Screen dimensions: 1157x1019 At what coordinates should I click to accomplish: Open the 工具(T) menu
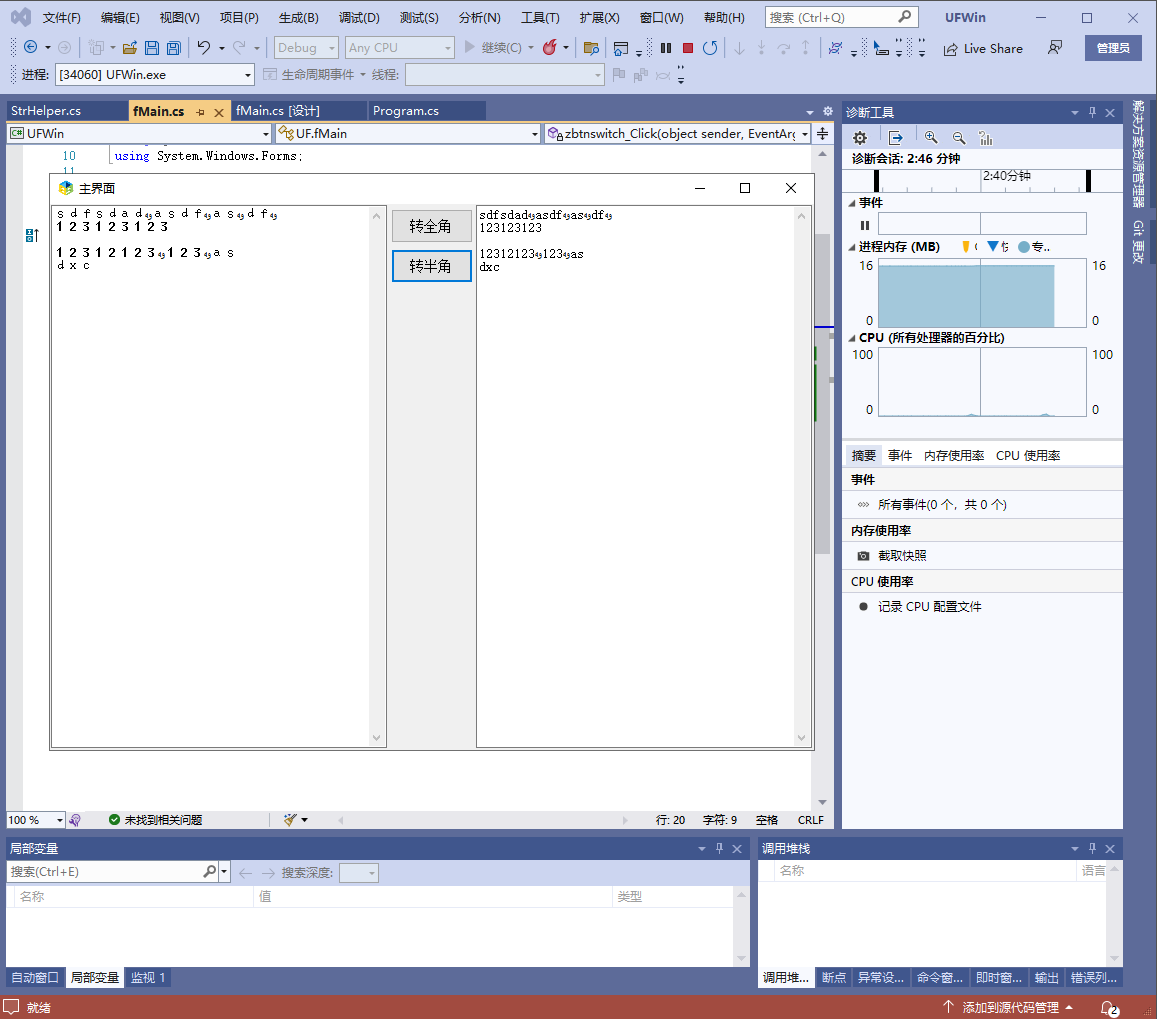tap(540, 18)
